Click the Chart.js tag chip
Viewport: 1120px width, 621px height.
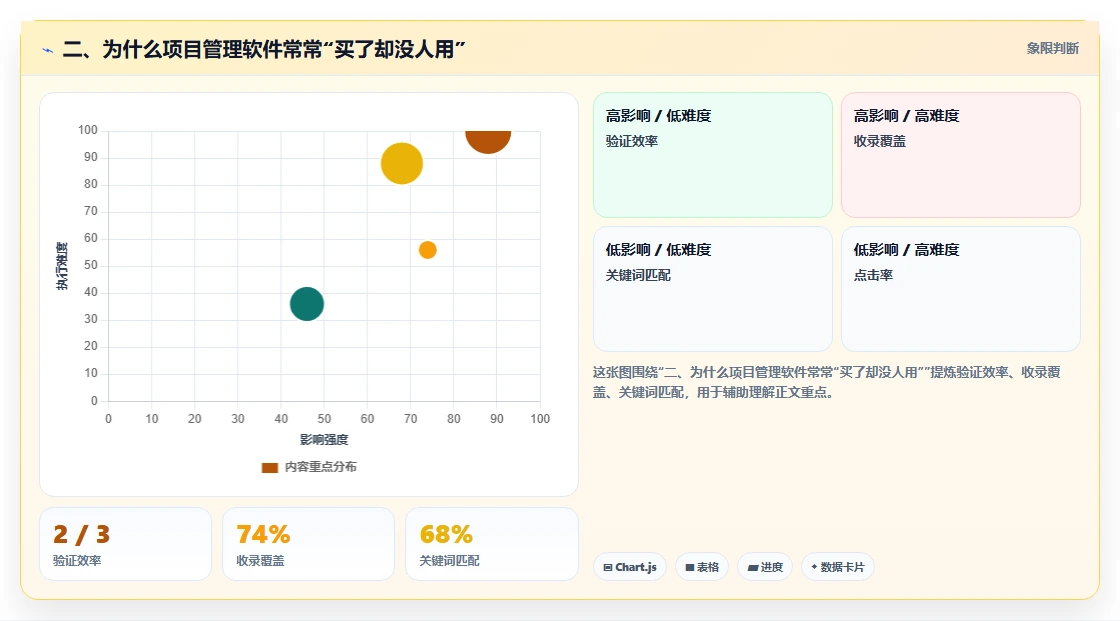630,567
